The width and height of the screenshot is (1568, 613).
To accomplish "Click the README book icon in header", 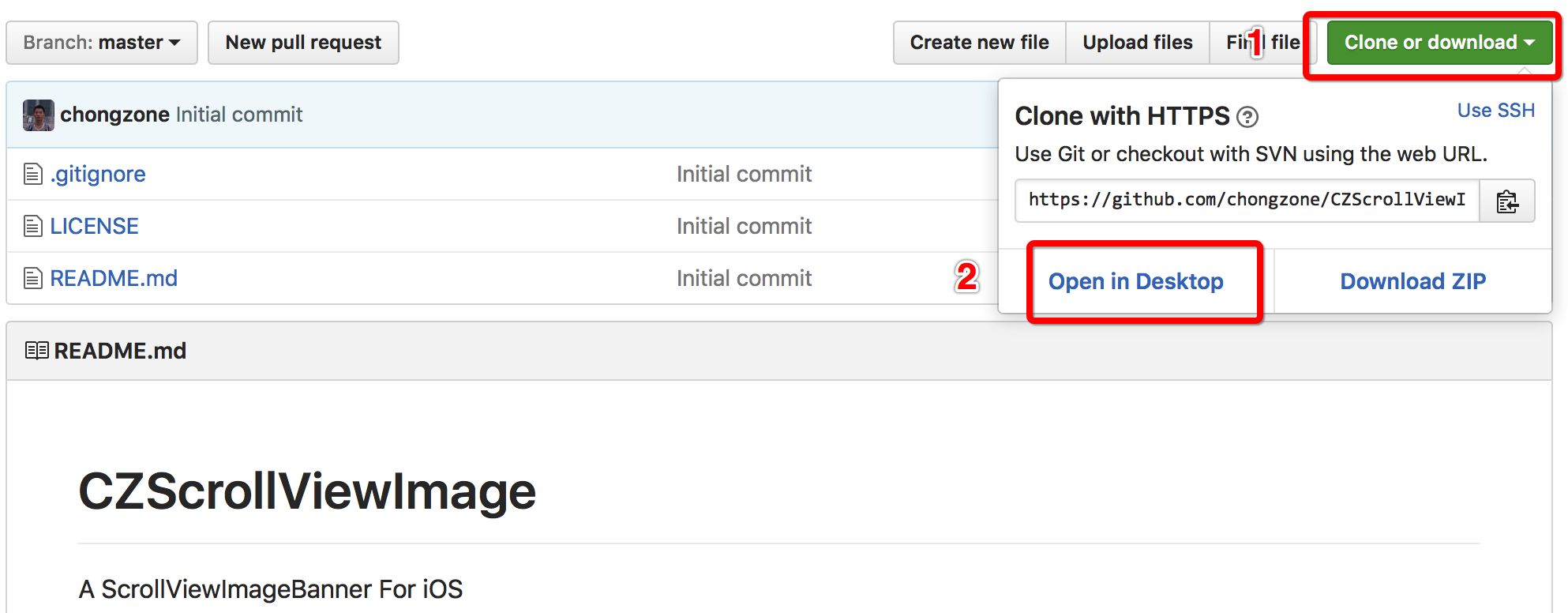I will tap(36, 351).
